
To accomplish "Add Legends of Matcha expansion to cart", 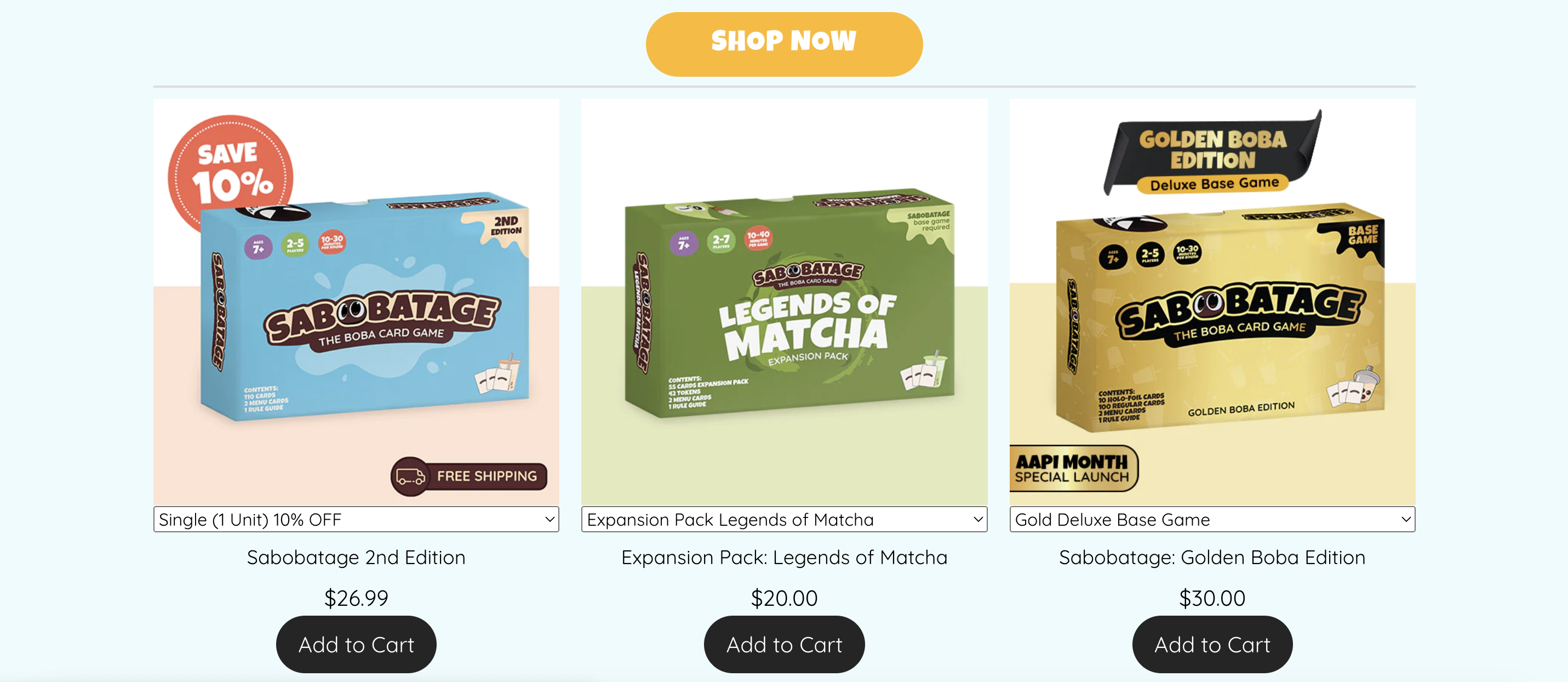I will 784,644.
